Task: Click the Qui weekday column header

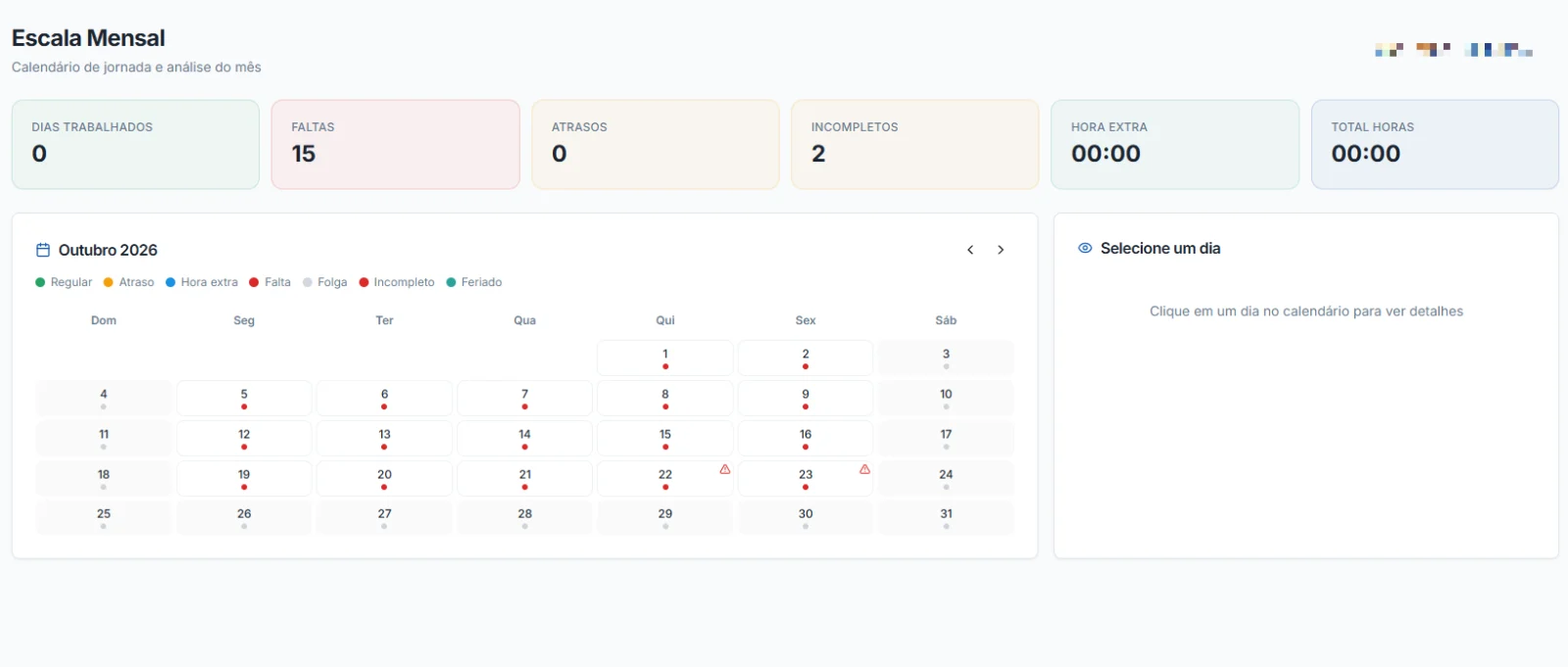Action: [665, 320]
